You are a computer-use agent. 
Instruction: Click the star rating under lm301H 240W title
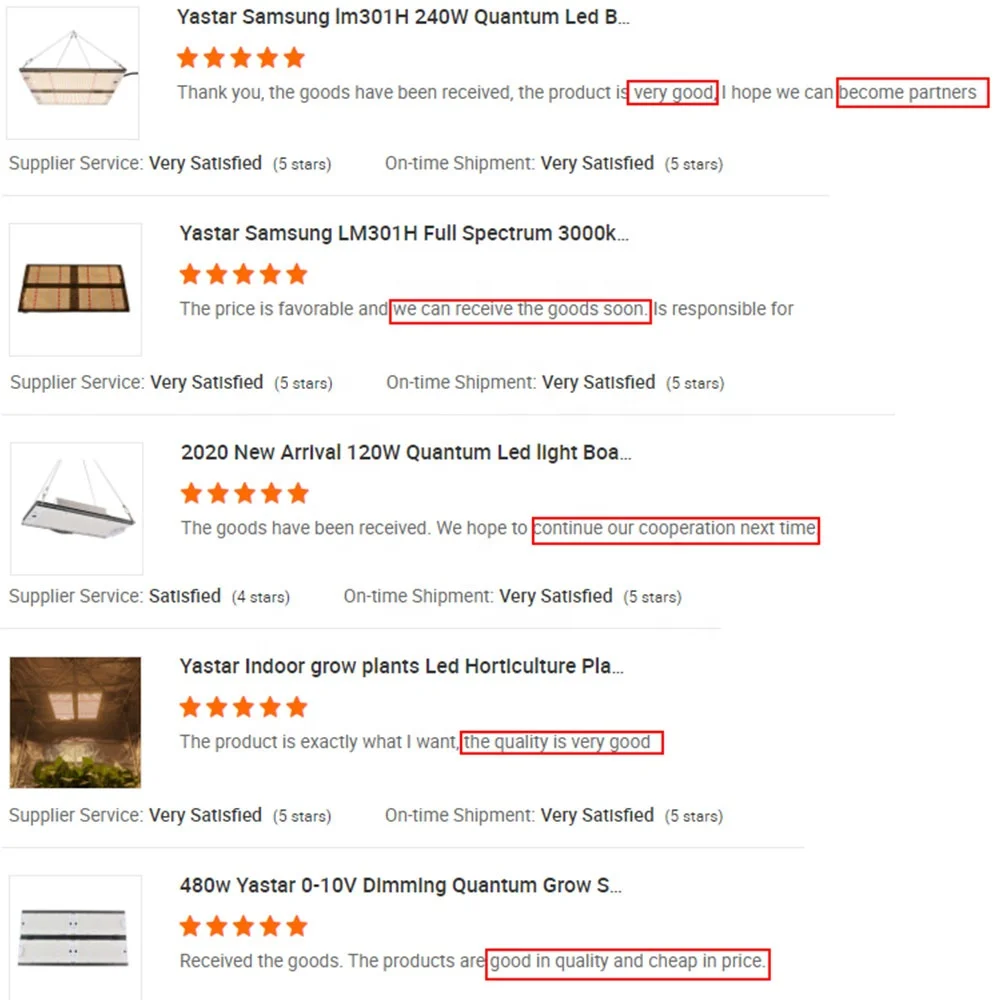click(240, 58)
